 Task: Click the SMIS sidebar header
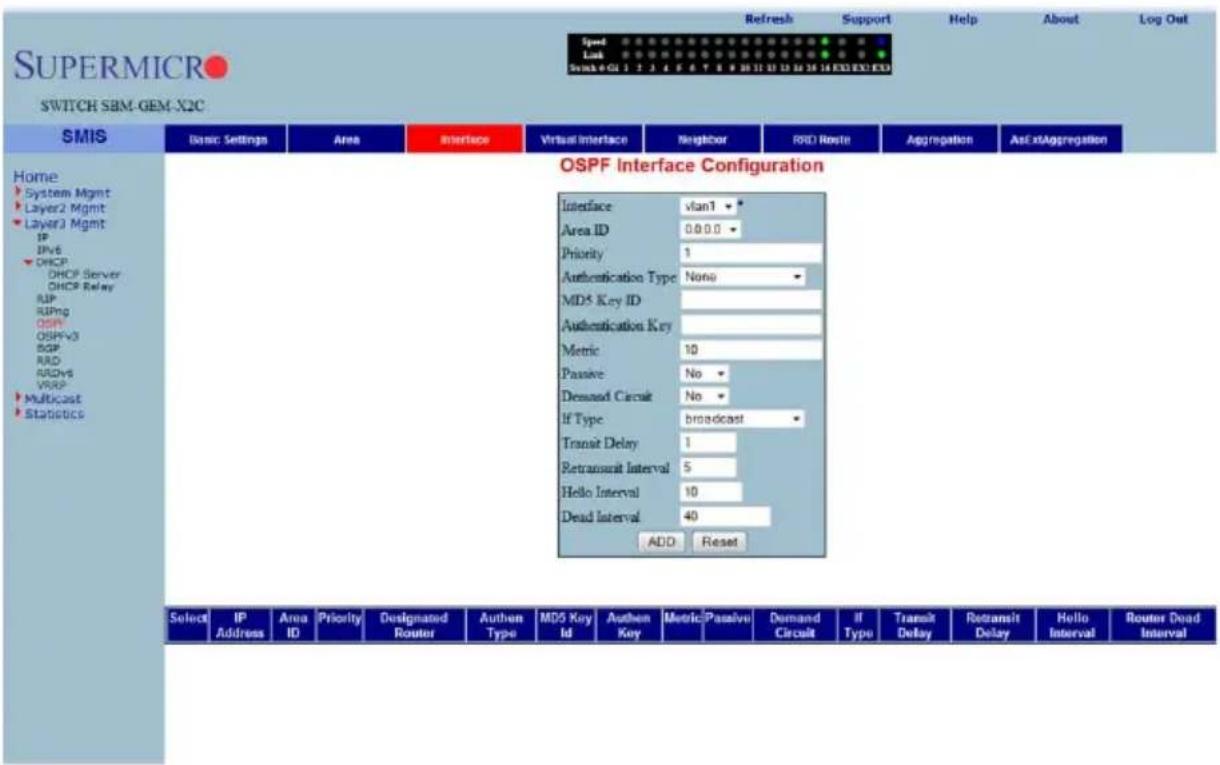[x=82, y=140]
